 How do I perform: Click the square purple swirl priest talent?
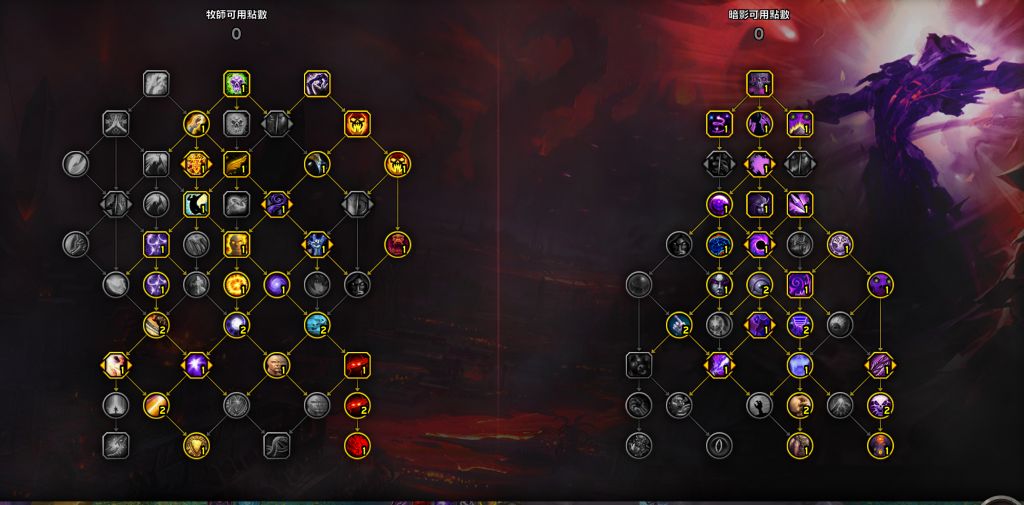(x=317, y=84)
